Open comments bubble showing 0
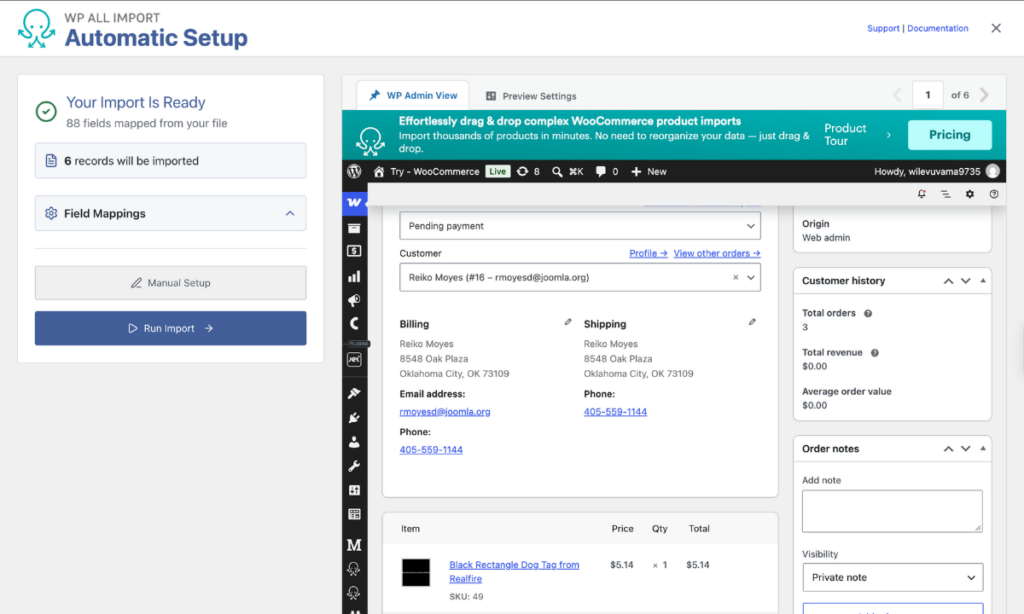Screen dimensions: 1024x614 (607, 171)
